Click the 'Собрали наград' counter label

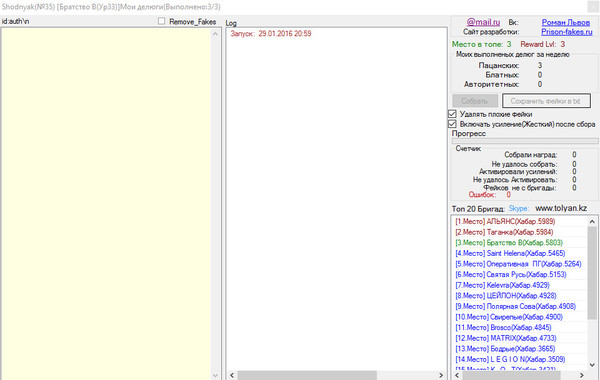[531, 155]
